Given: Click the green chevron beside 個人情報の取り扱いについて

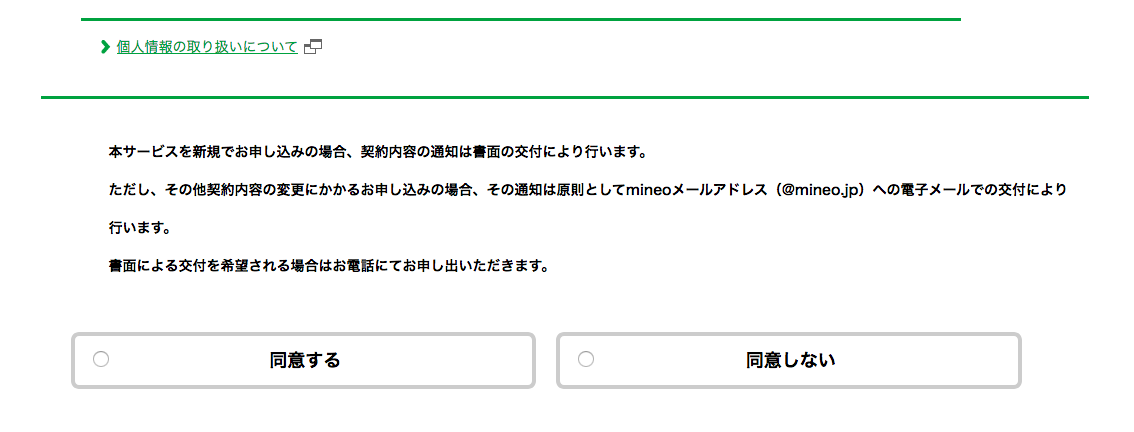Looking at the screenshot, I should click(x=106, y=48).
